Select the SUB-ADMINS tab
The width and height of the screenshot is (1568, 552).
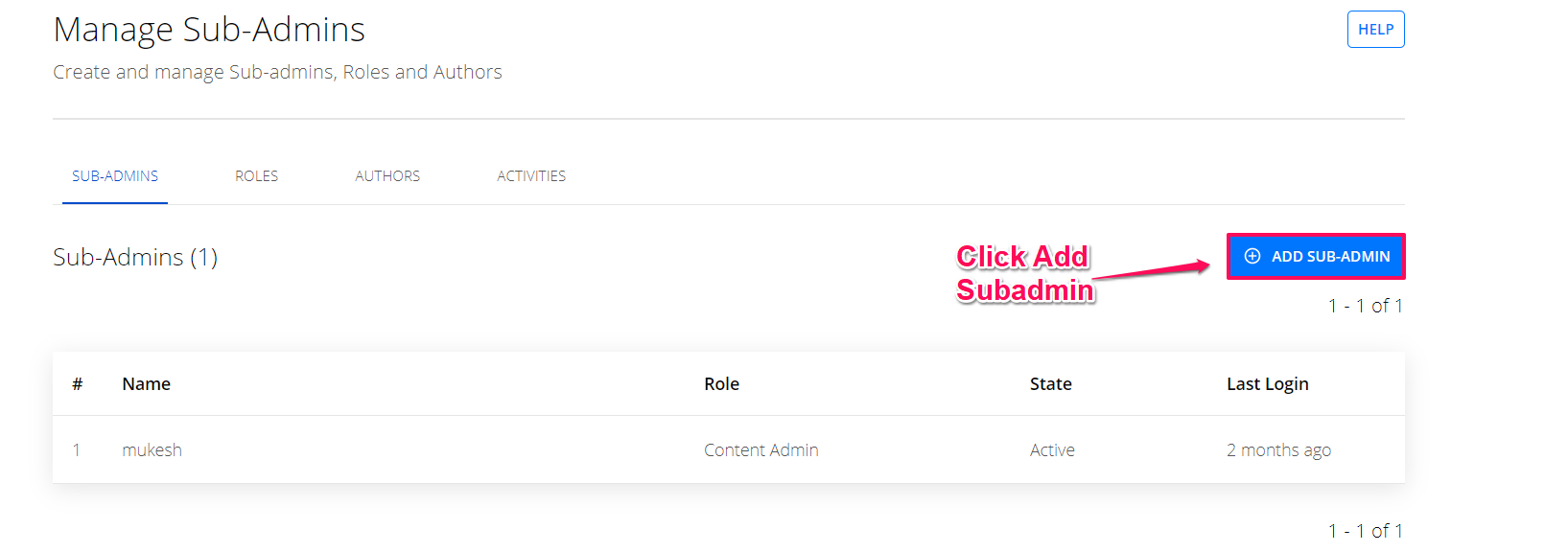click(x=115, y=176)
